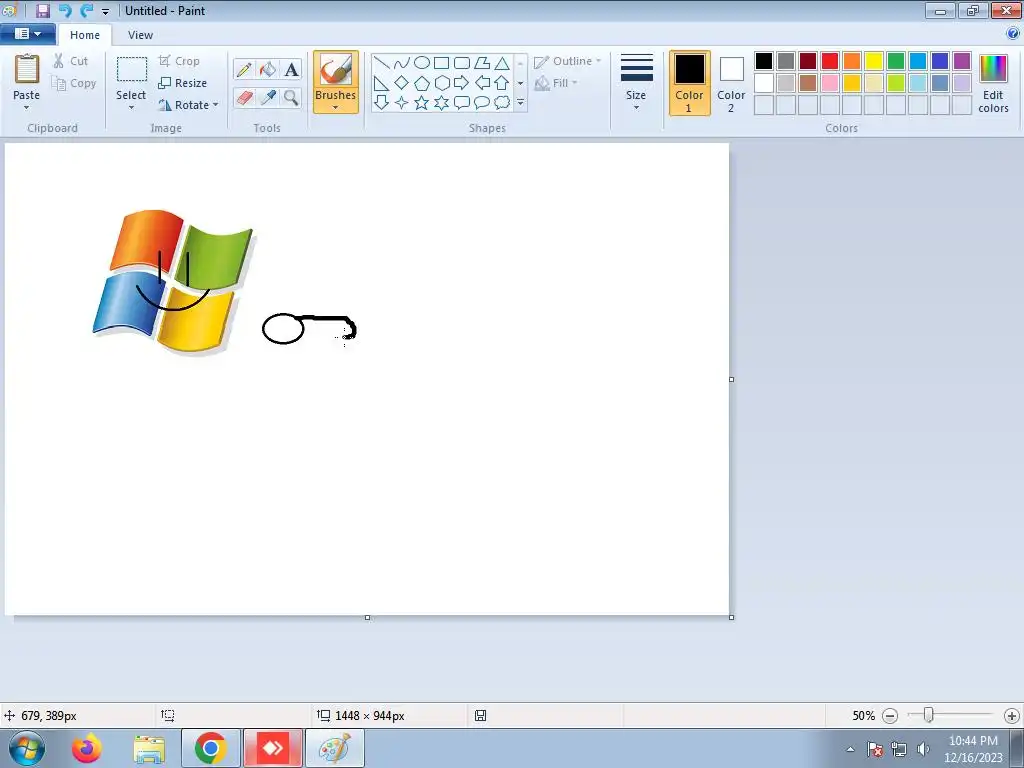The width and height of the screenshot is (1024, 768).
Task: Choose the Oval shape
Action: click(422, 63)
